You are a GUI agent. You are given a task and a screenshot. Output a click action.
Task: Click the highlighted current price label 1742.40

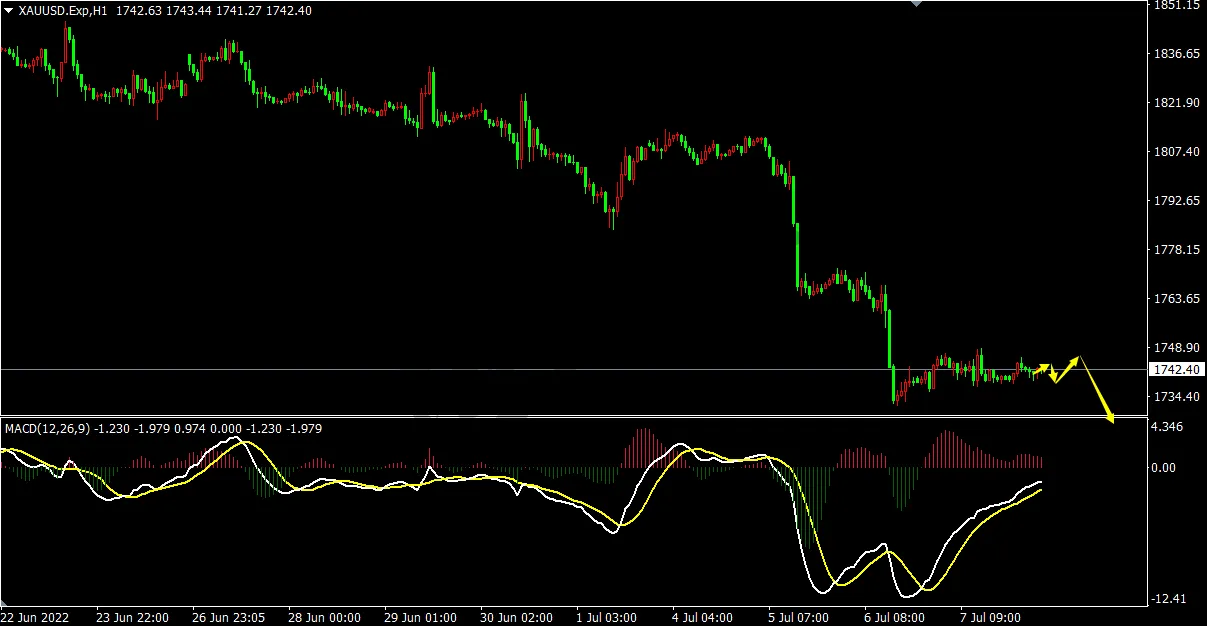(x=1175, y=370)
